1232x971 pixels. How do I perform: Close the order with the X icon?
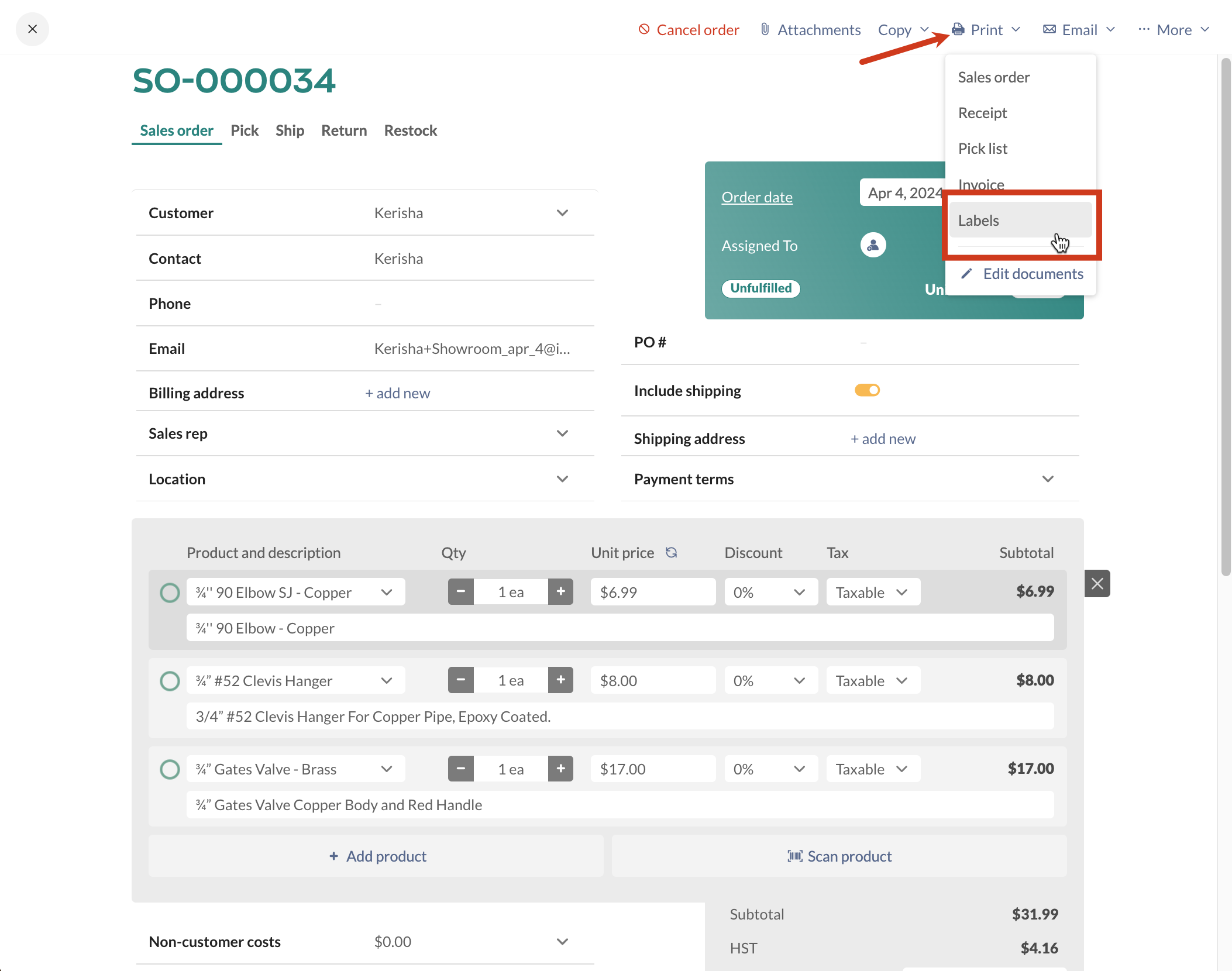[32, 29]
